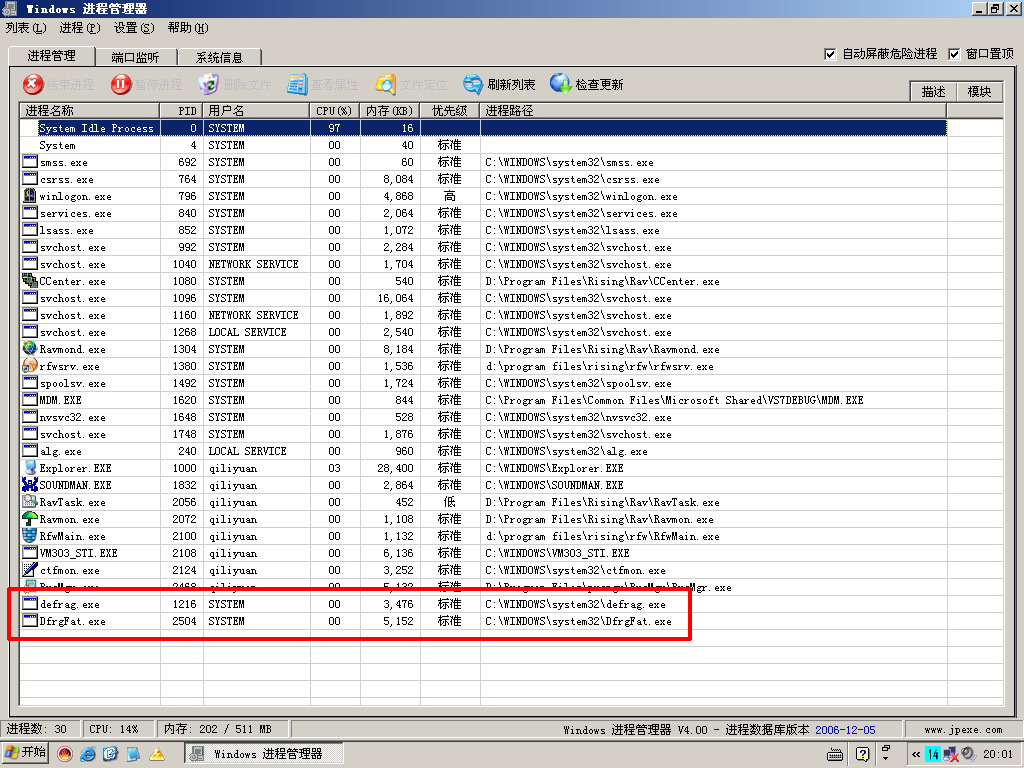
Task: Click the 开始 Start button
Action: click(x=25, y=753)
